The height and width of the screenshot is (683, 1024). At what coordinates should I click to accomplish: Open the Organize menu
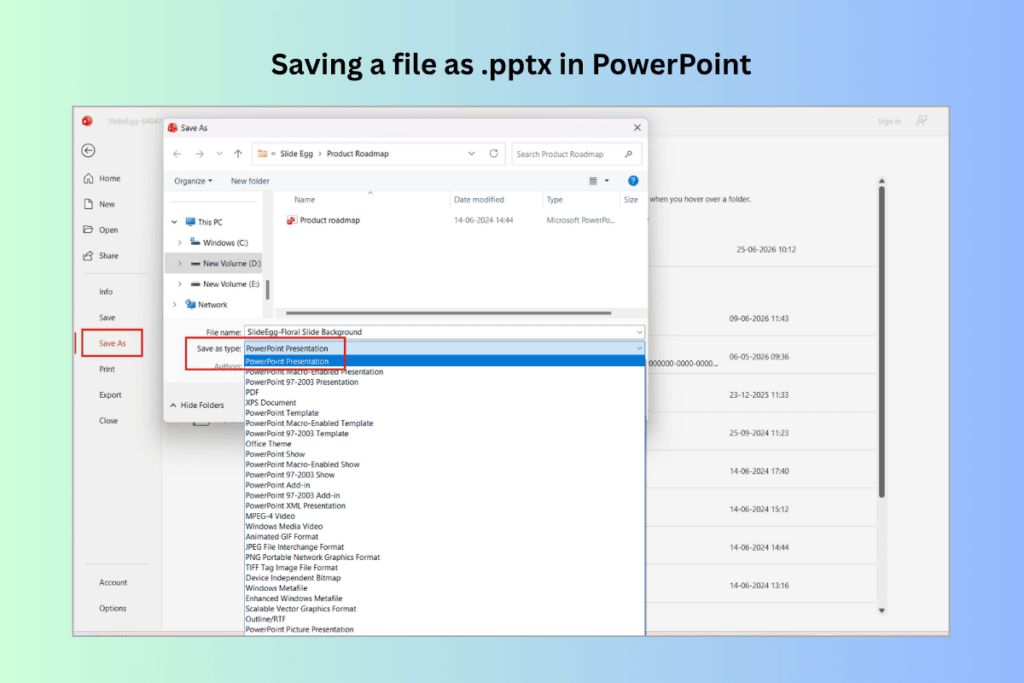point(193,181)
